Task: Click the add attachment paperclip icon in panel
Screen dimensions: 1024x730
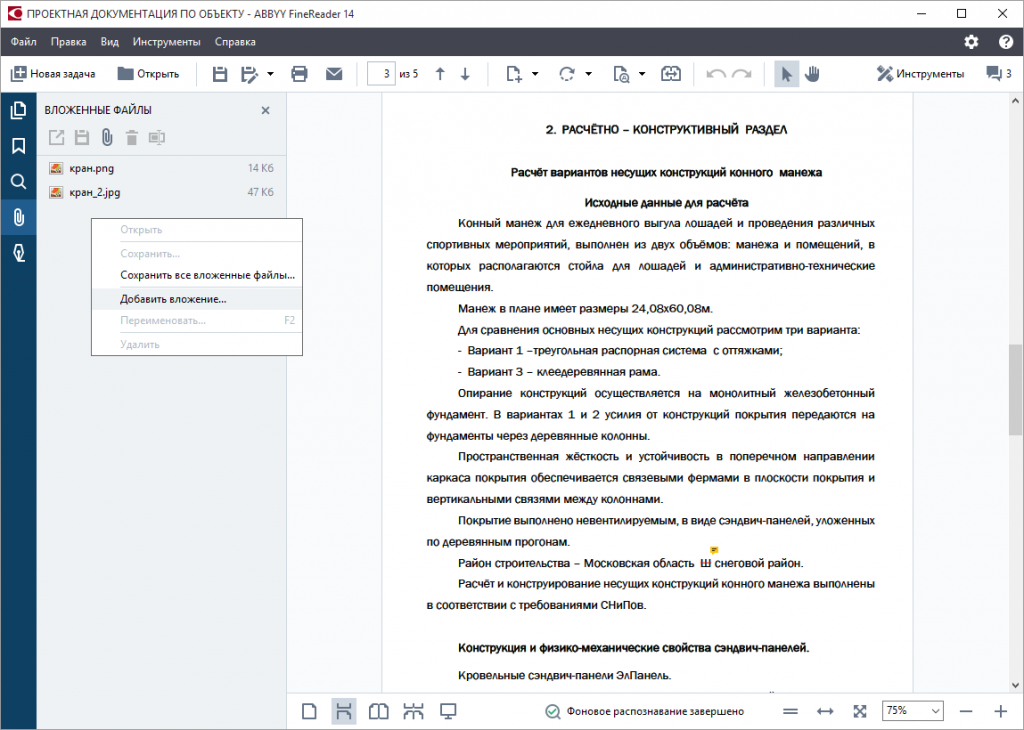Action: pos(107,137)
